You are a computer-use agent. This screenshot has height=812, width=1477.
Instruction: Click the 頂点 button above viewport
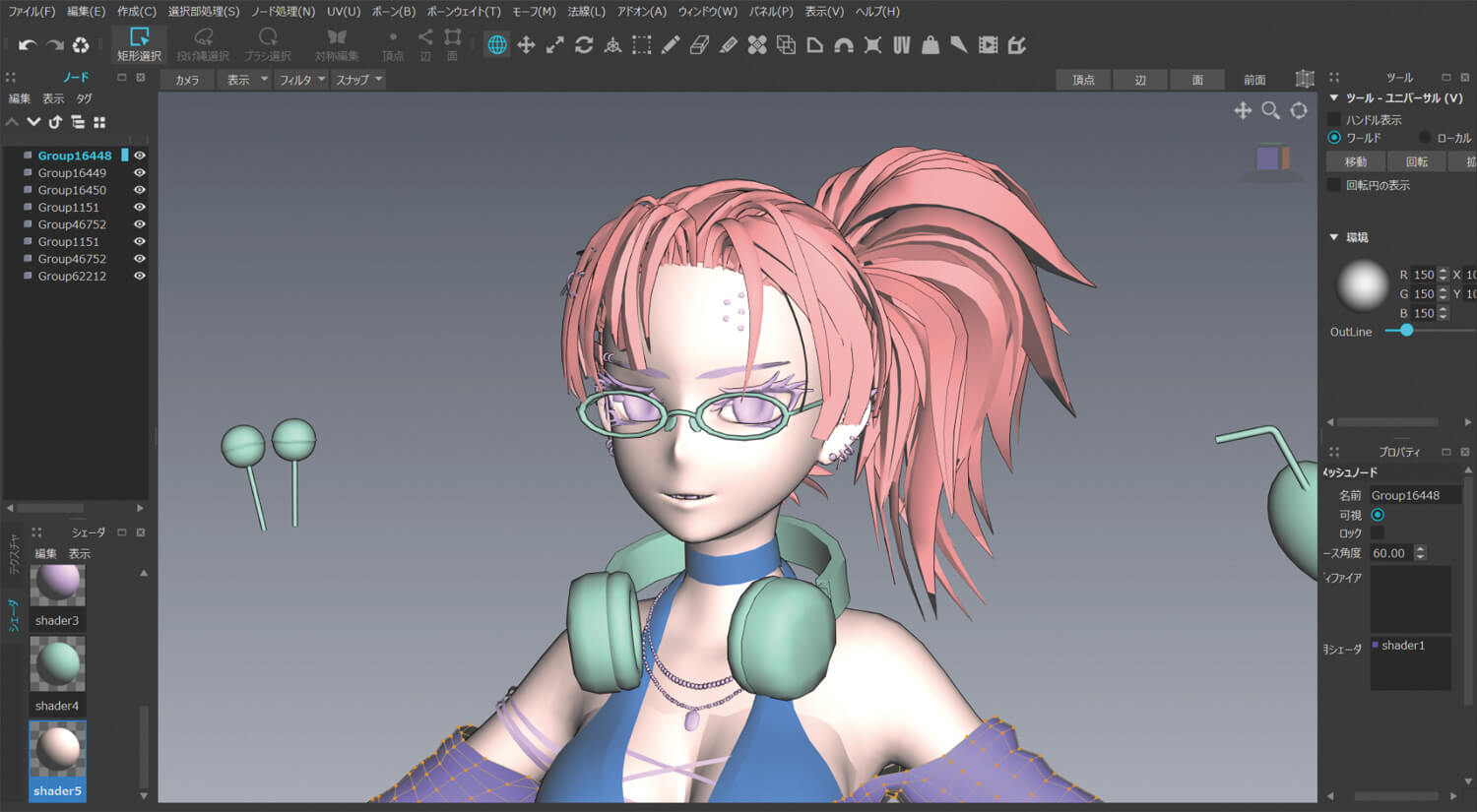click(x=1083, y=80)
